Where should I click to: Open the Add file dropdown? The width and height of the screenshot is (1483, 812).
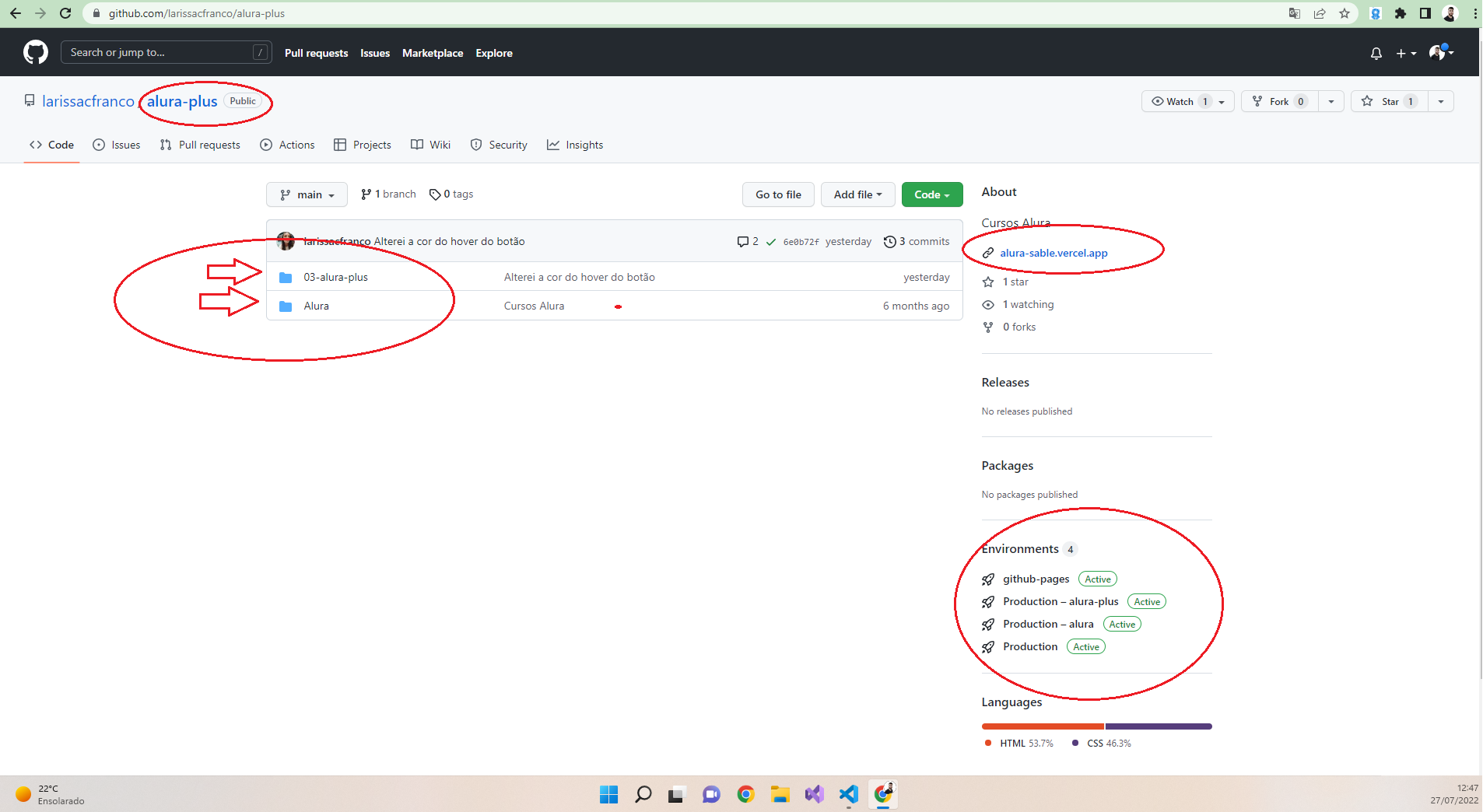857,194
